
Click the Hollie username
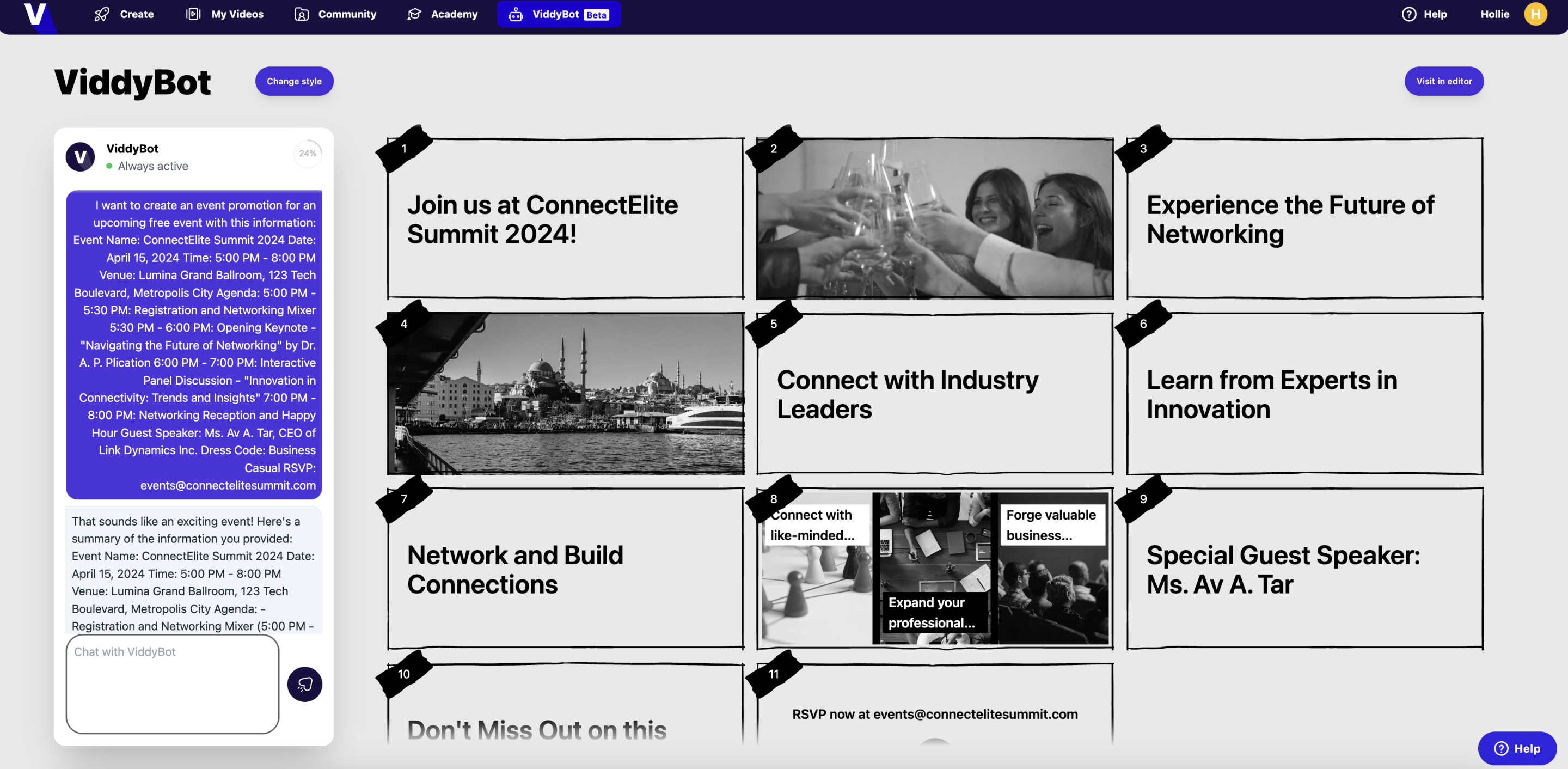pyautogui.click(x=1494, y=14)
